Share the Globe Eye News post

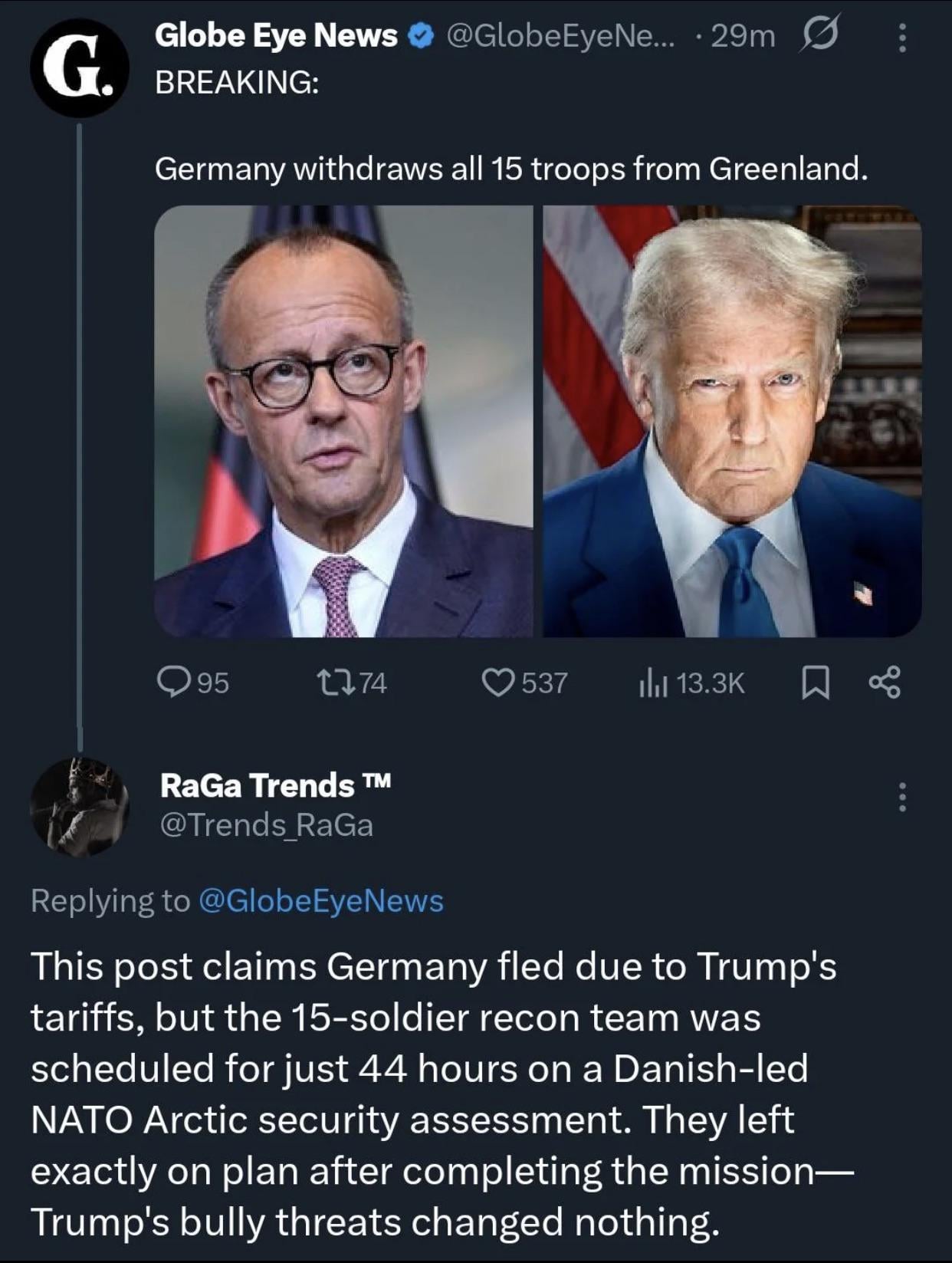pyautogui.click(x=884, y=682)
